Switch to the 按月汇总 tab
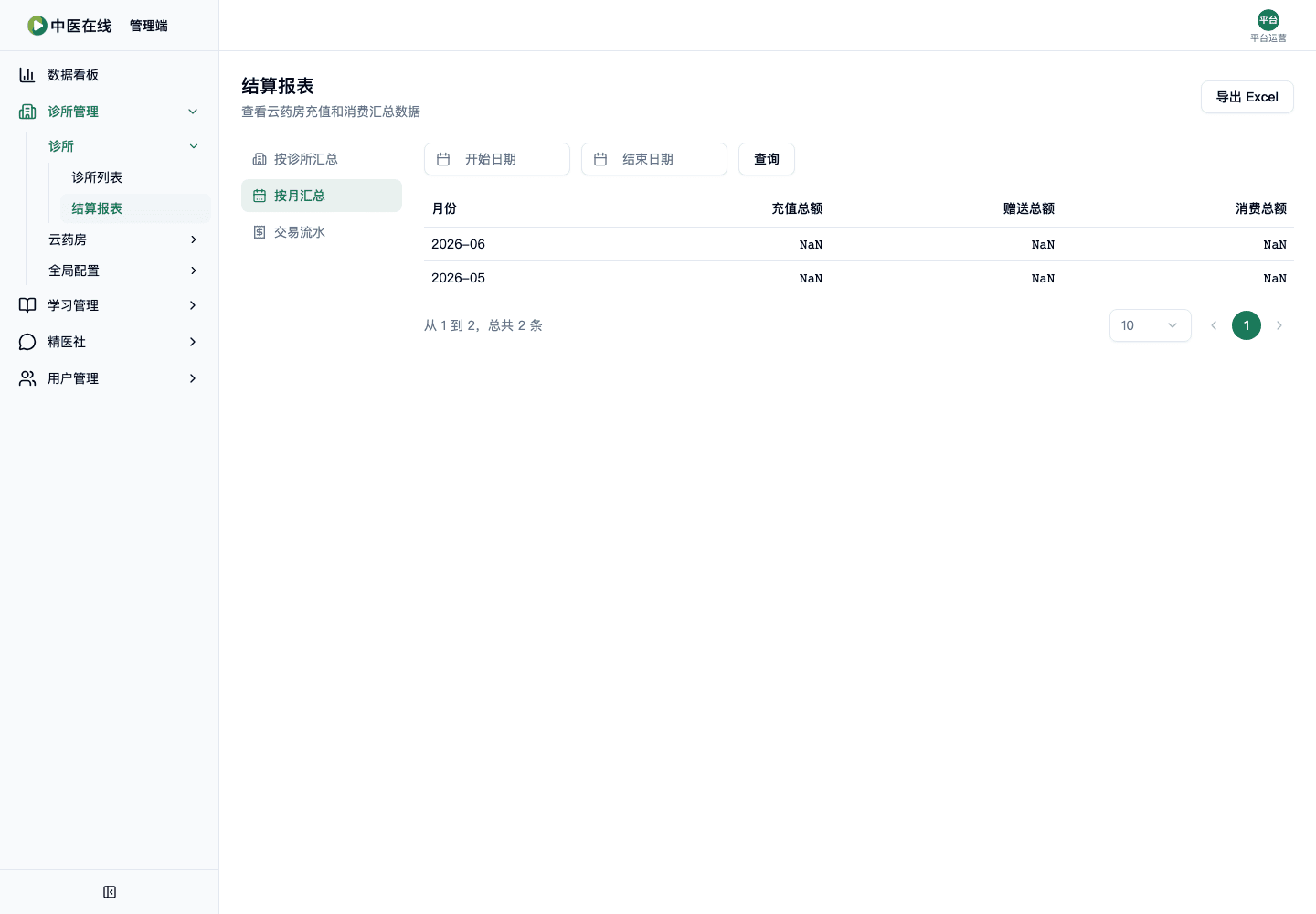The image size is (1316, 914). (322, 196)
